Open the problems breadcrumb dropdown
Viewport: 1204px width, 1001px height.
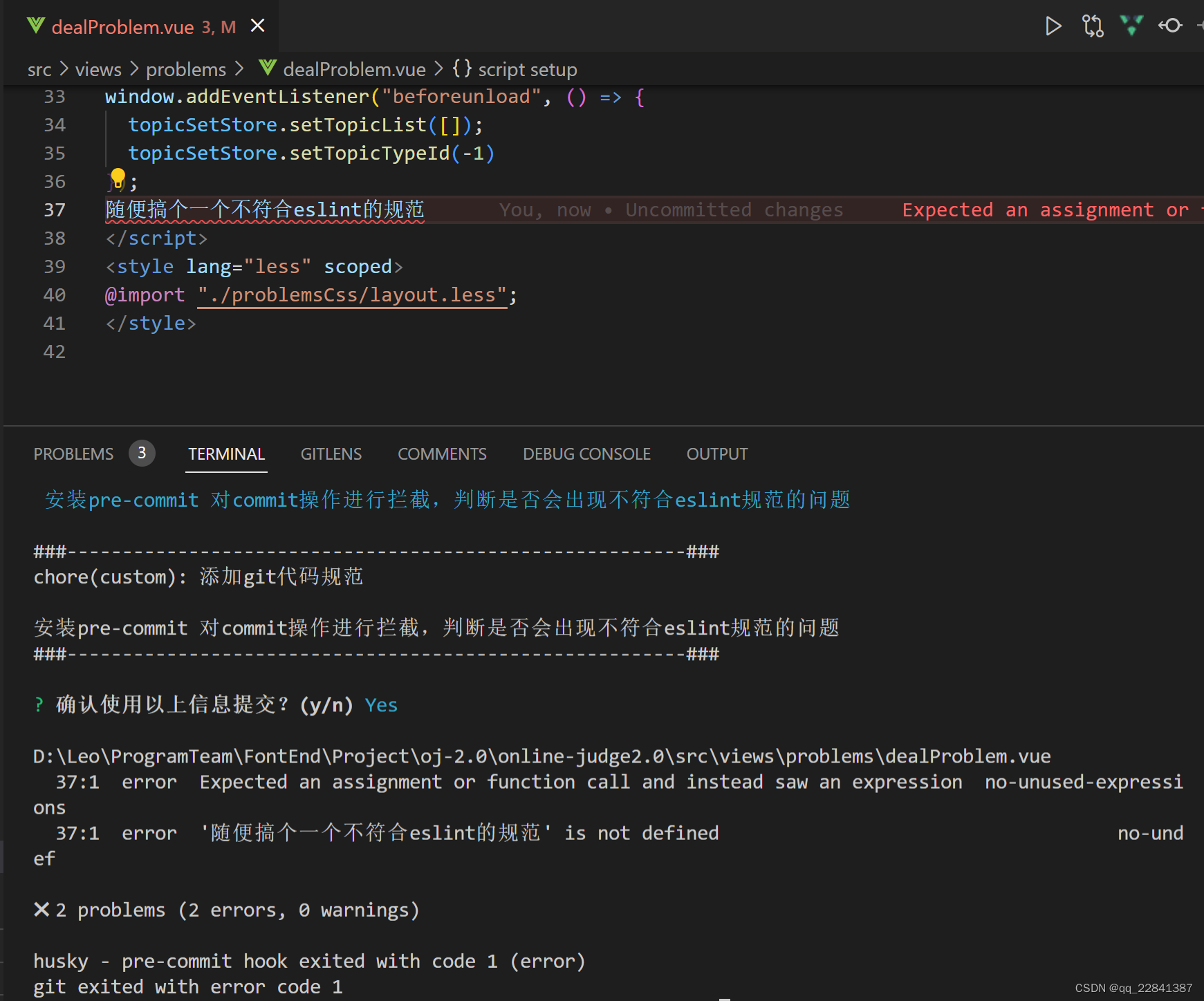pos(186,70)
